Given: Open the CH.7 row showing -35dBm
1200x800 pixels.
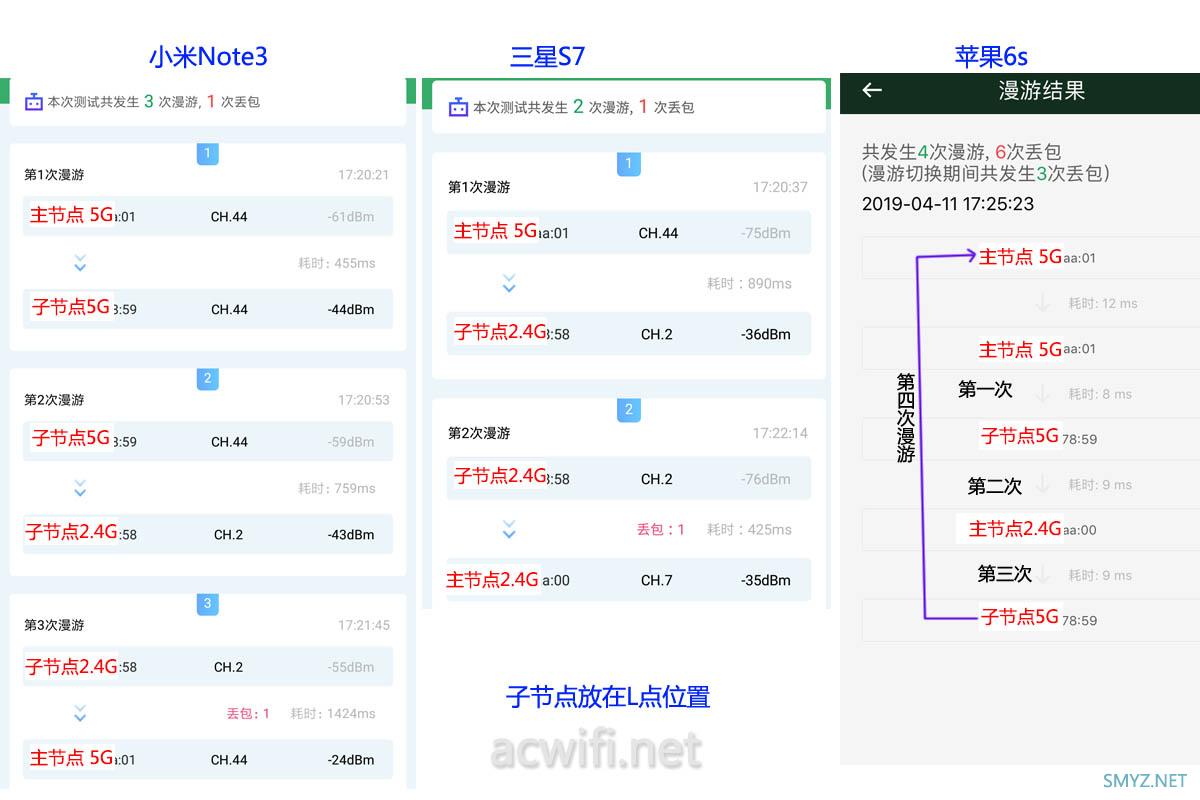Looking at the screenshot, I should [x=629, y=580].
